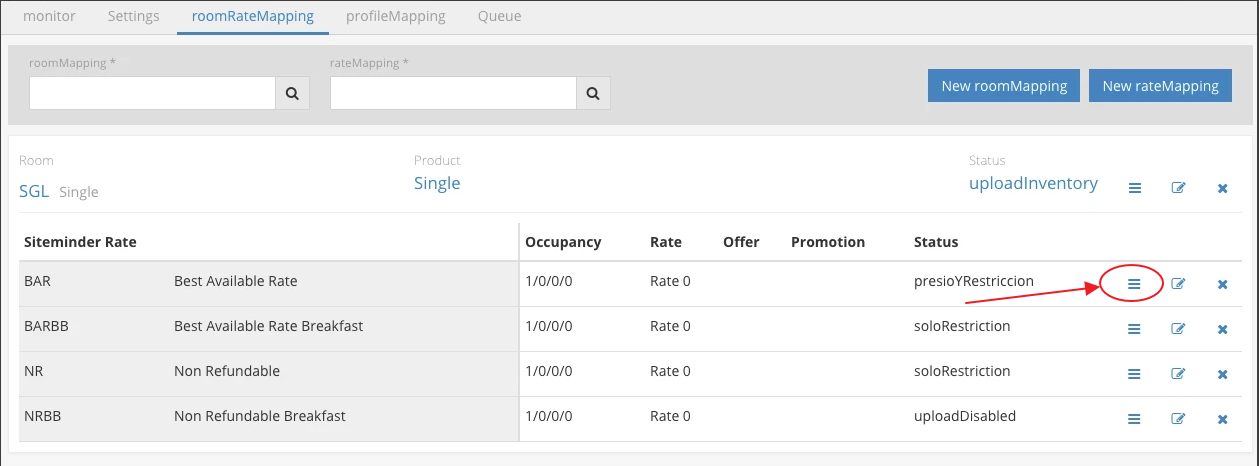Open the SGL room mapping menu icon

pyautogui.click(x=1134, y=188)
